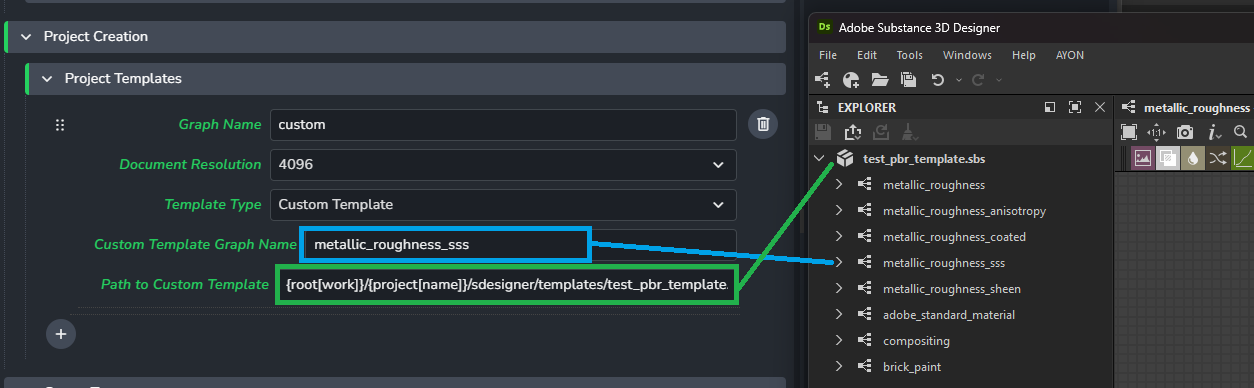Open the Tools menu
The height and width of the screenshot is (388, 1254).
click(909, 55)
